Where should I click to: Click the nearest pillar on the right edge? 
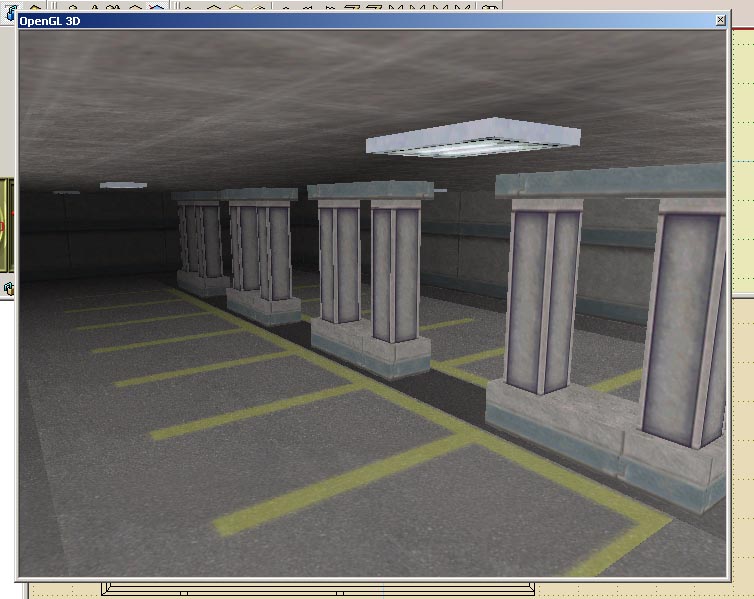click(688, 320)
